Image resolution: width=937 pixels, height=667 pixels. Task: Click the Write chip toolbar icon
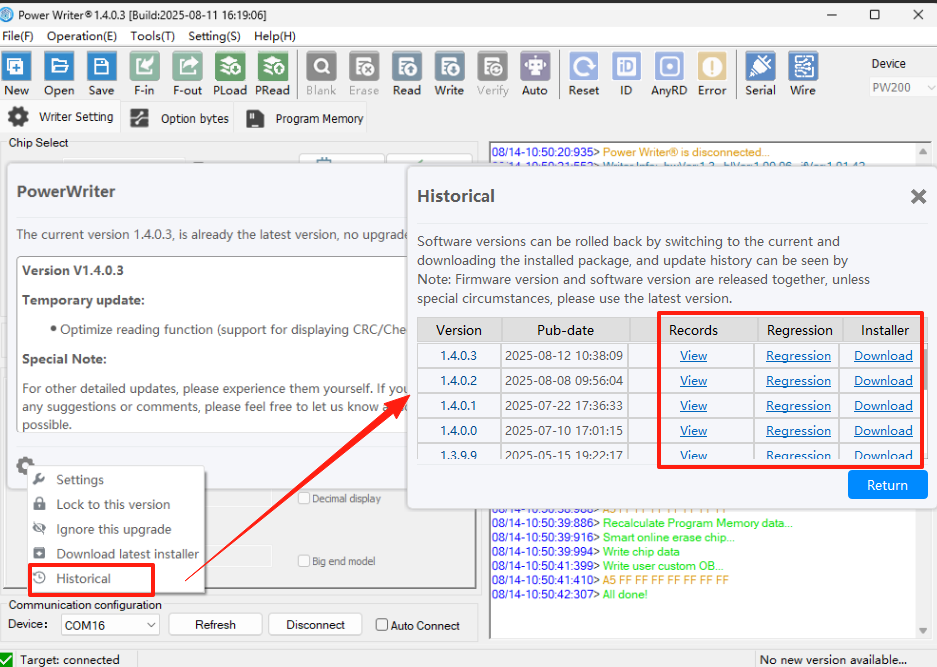point(449,74)
